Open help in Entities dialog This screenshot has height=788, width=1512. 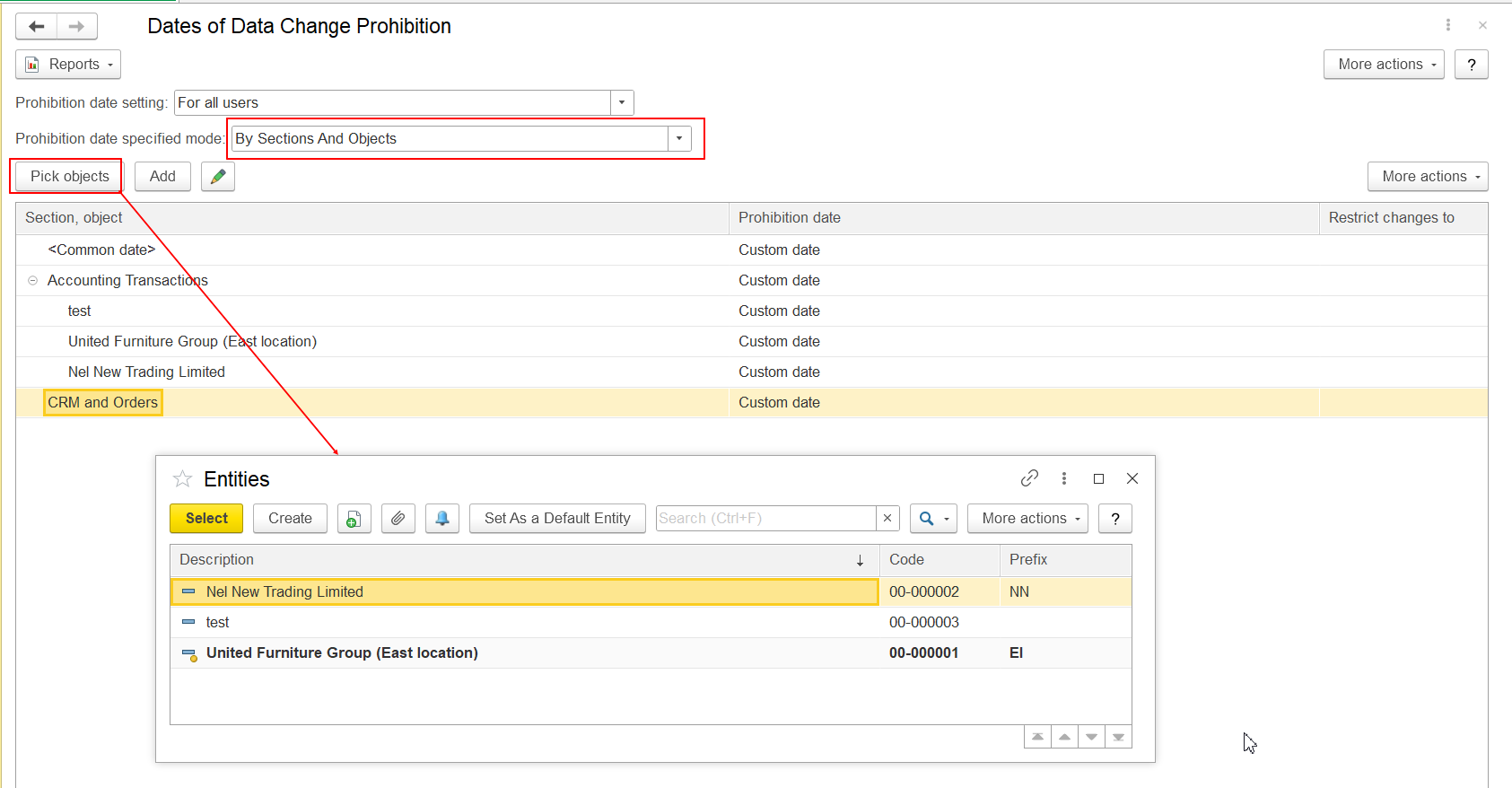point(1115,519)
